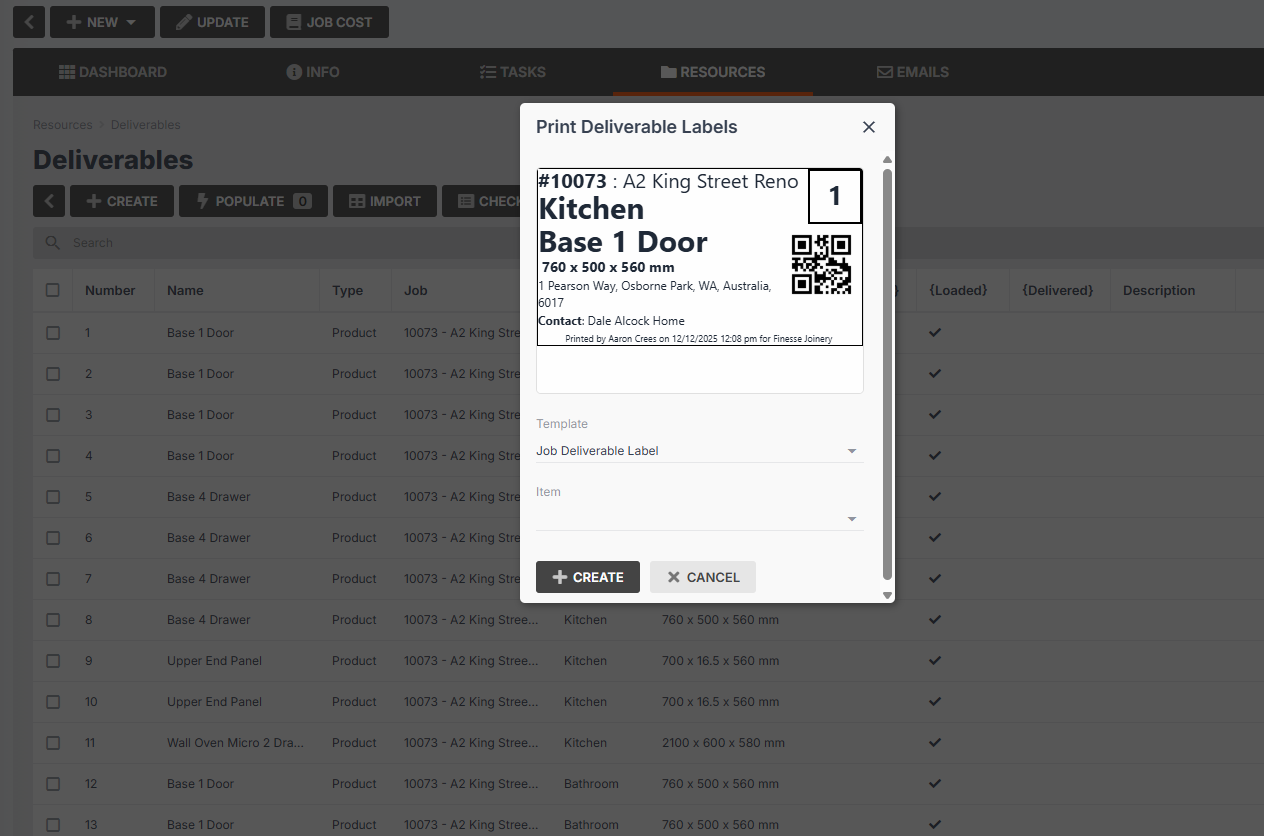The width and height of the screenshot is (1264, 836).
Task: Switch to the Dashboard tab
Action: click(x=113, y=72)
